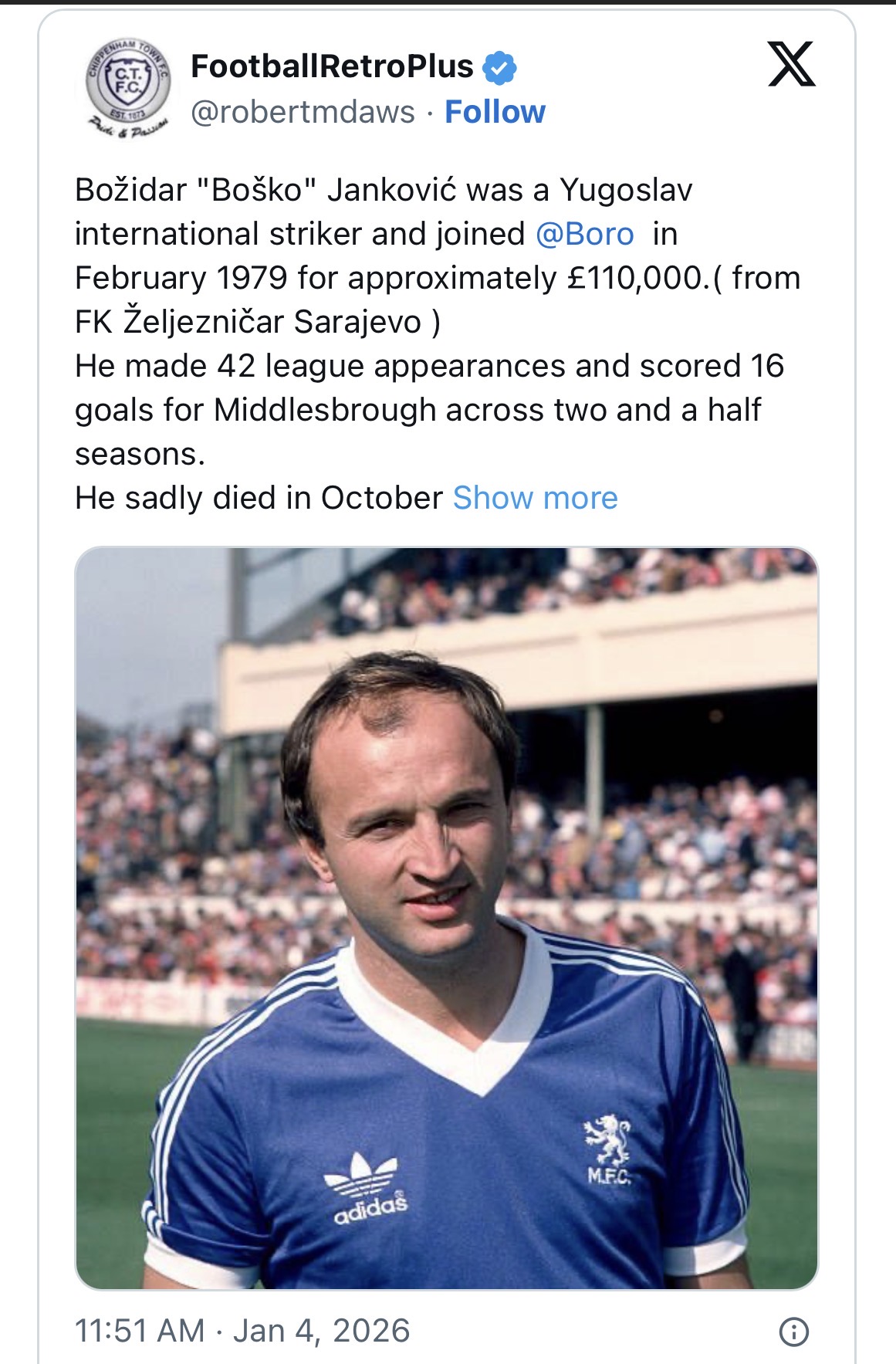Viewport: 896px width, 1364px height.
Task: Click the text line mentioning February 1979
Action: (438, 278)
